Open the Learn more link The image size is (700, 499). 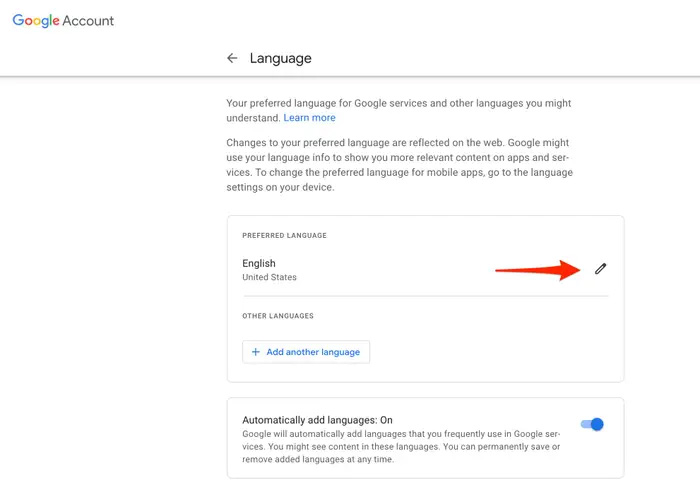309,118
